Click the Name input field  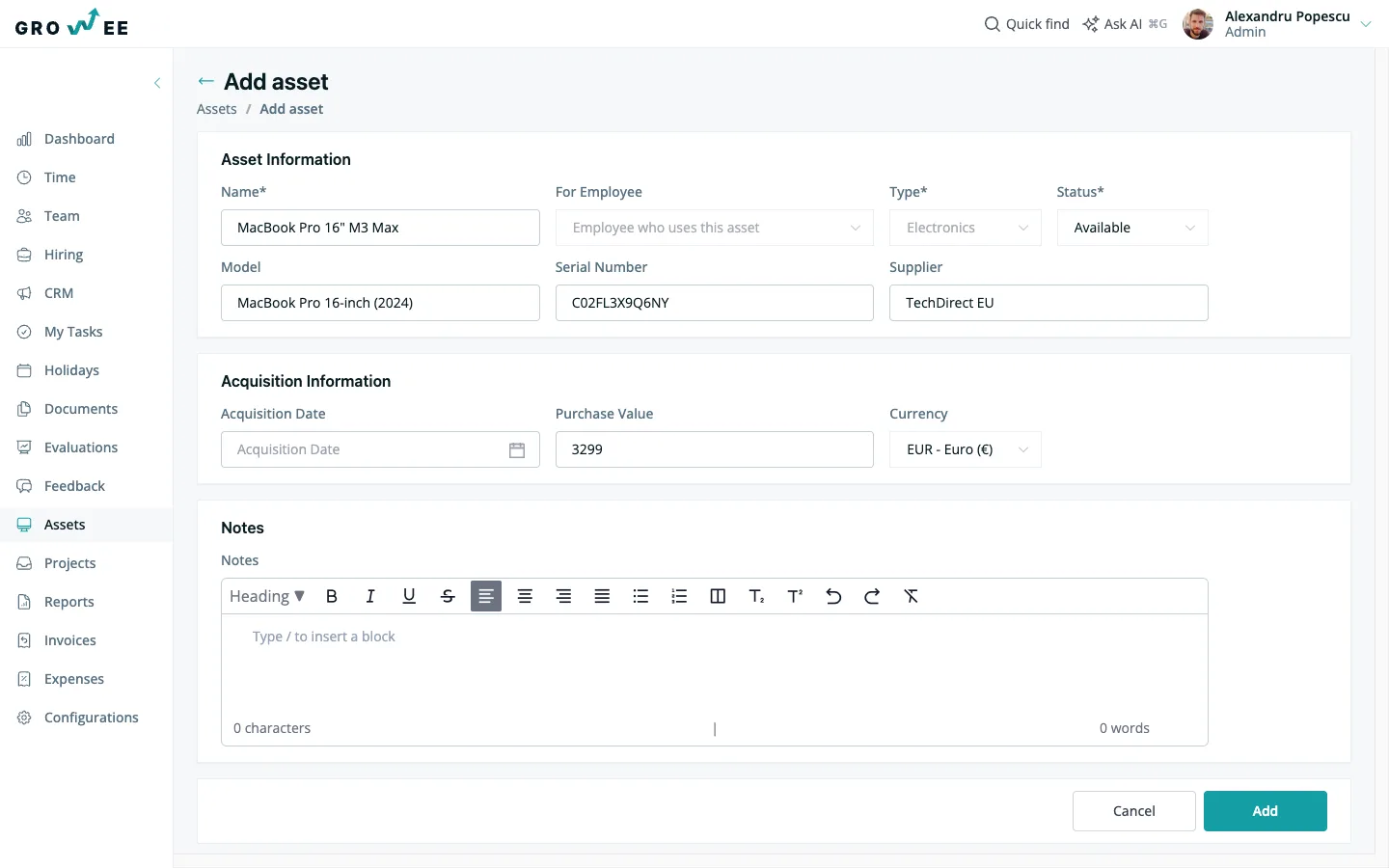click(380, 228)
